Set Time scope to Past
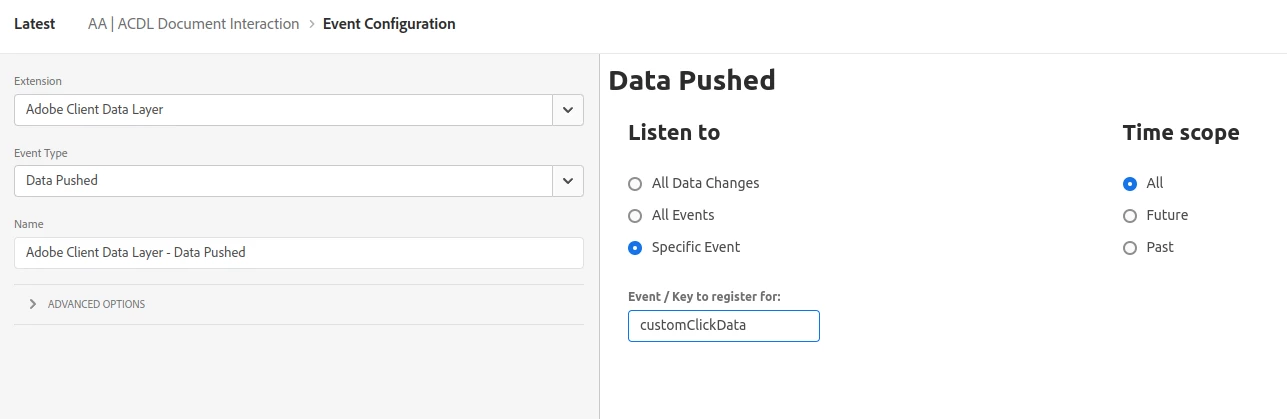The image size is (1287, 419). click(x=1130, y=248)
